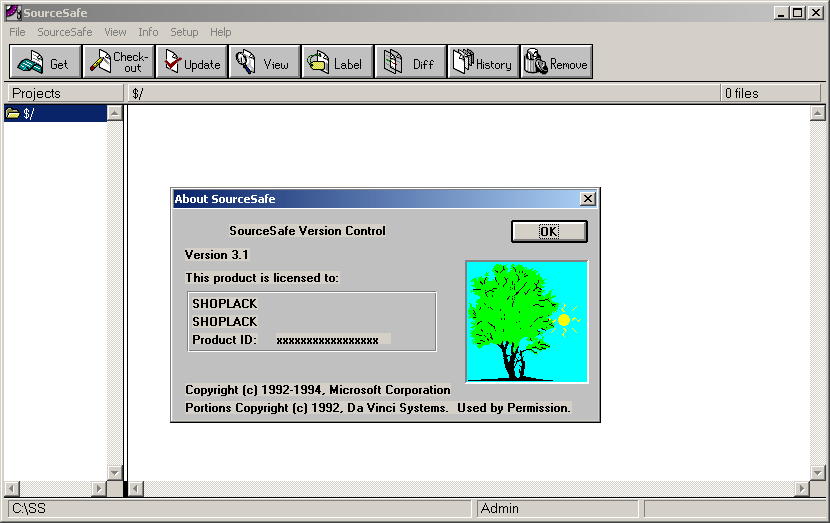Image resolution: width=830 pixels, height=523 pixels.
Task: Click the View toolbar button
Action: pos(265,62)
